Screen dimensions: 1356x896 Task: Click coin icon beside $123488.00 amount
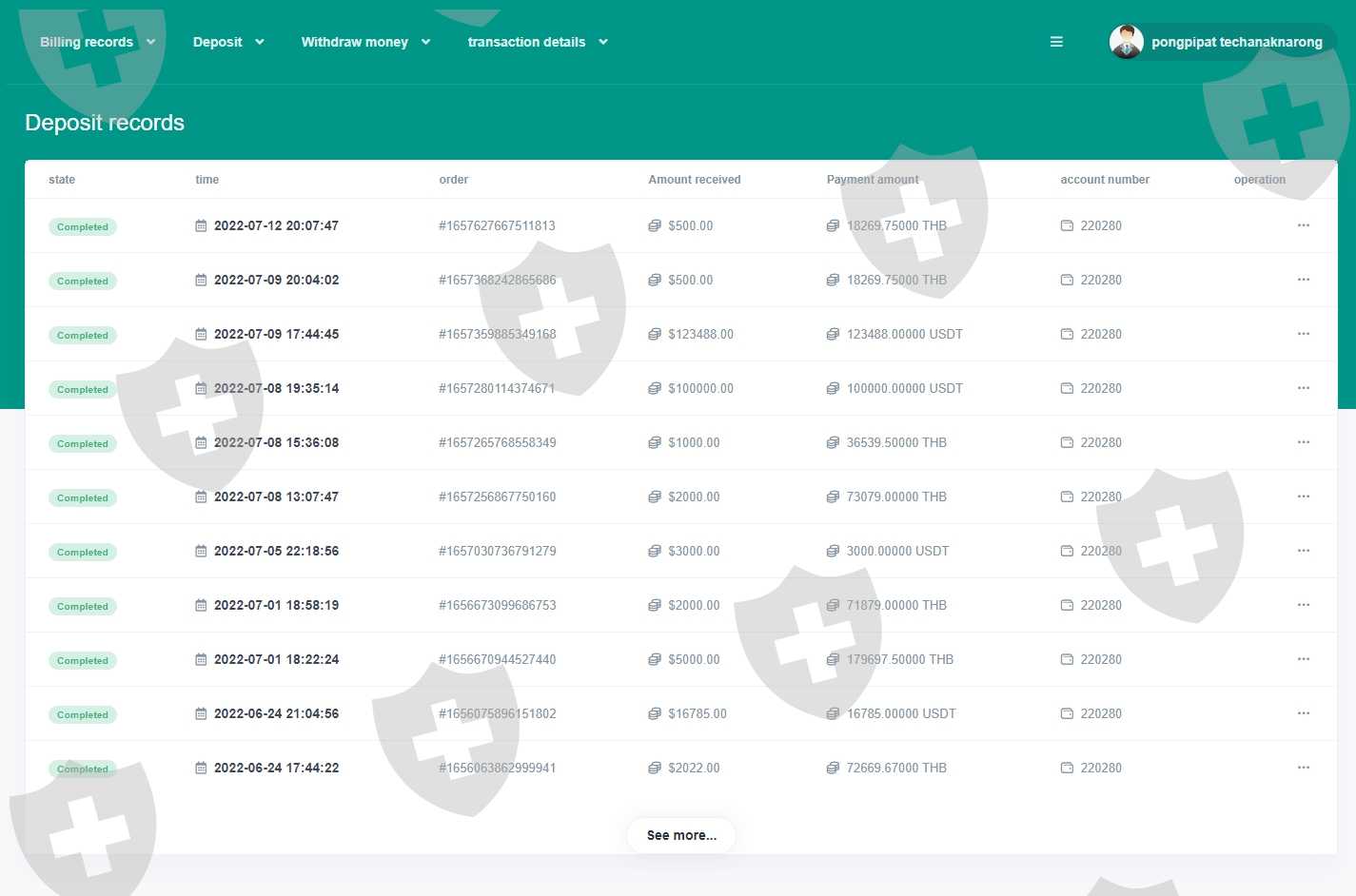click(655, 335)
